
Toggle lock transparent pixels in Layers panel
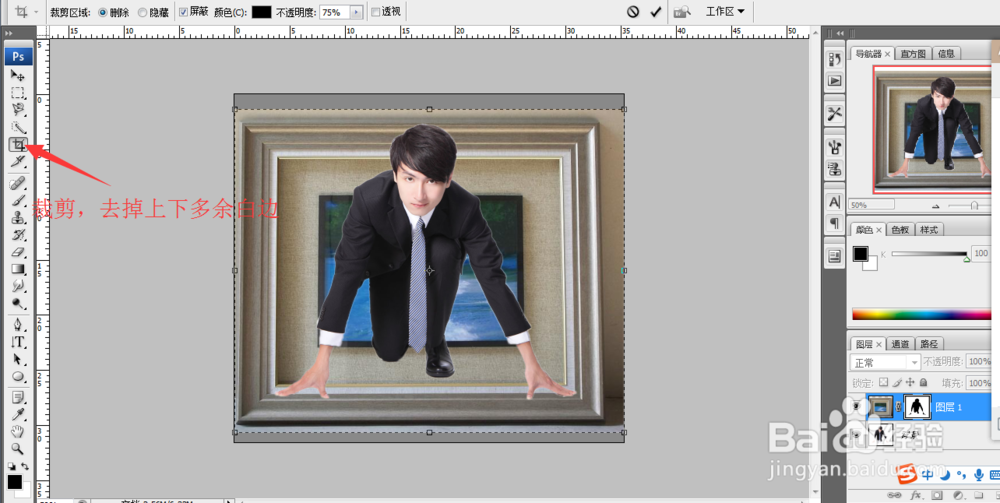[x=883, y=383]
